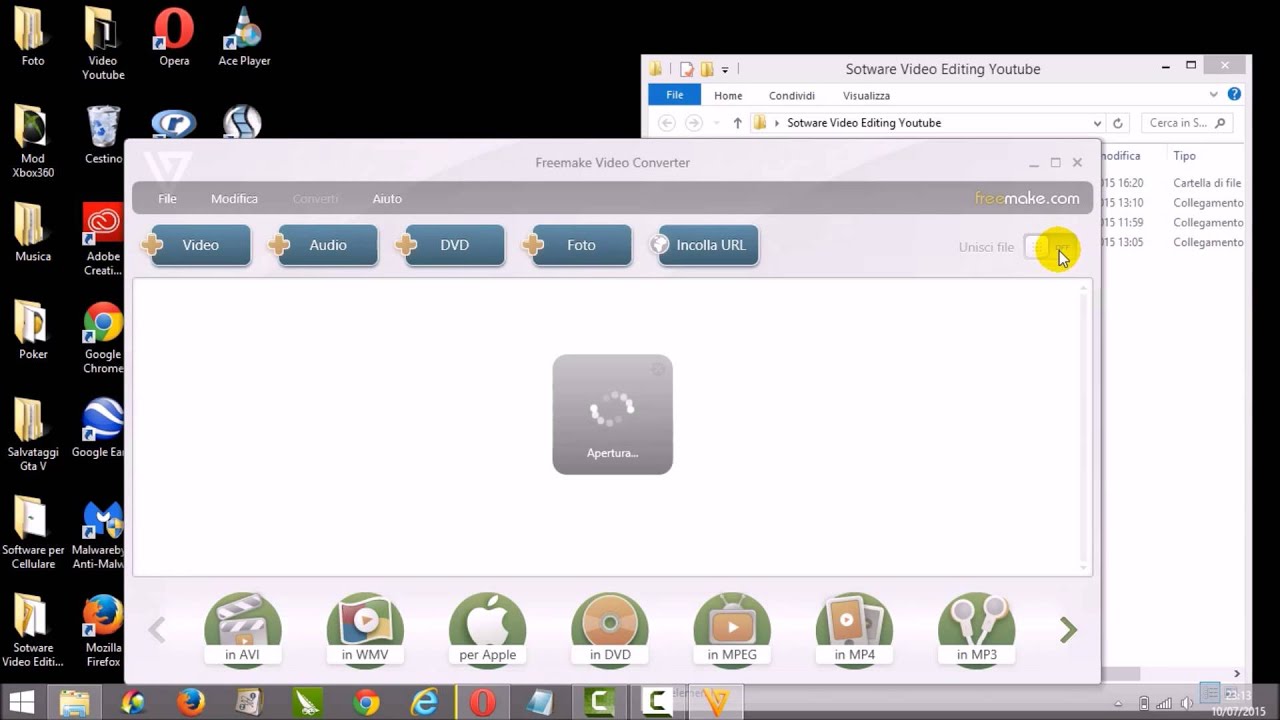The width and height of the screenshot is (1280, 720).
Task: Open the File tab in Explorer window
Action: 675,95
